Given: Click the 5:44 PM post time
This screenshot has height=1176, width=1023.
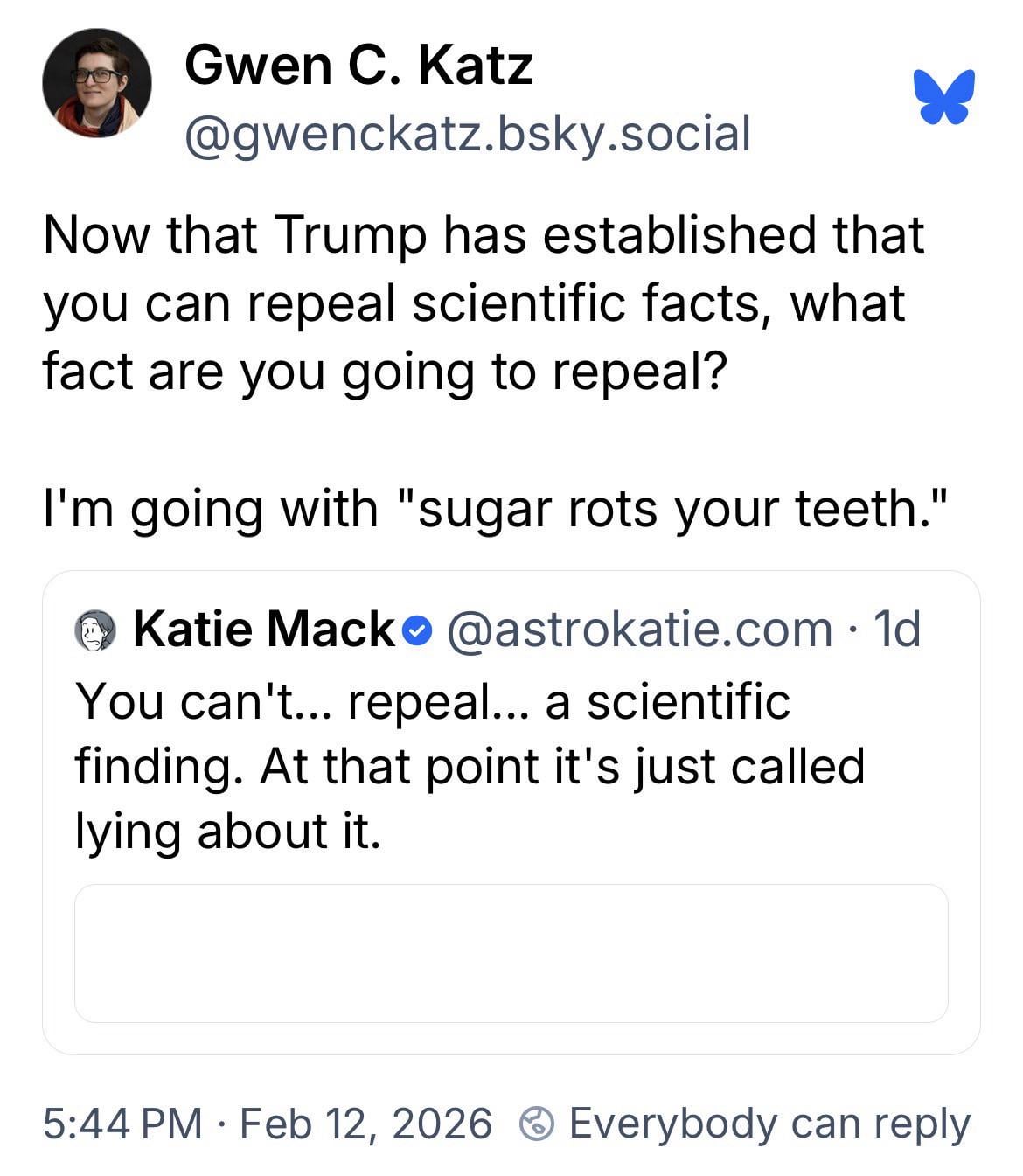Looking at the screenshot, I should tap(122, 1124).
